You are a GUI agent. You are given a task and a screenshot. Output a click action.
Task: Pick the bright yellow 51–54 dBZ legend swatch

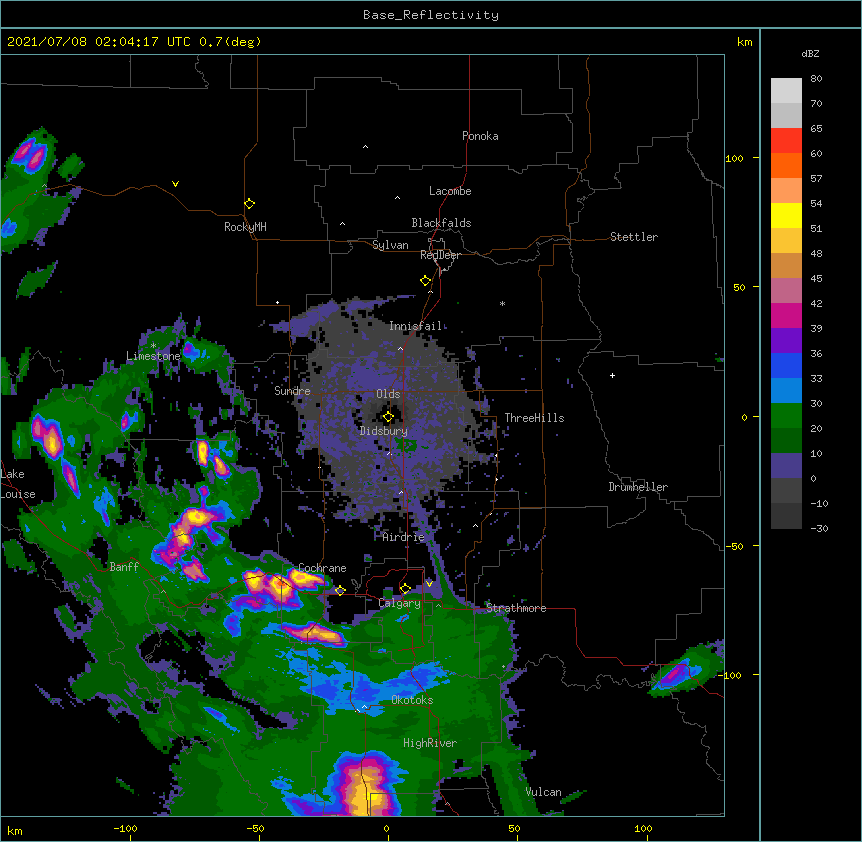click(x=786, y=215)
